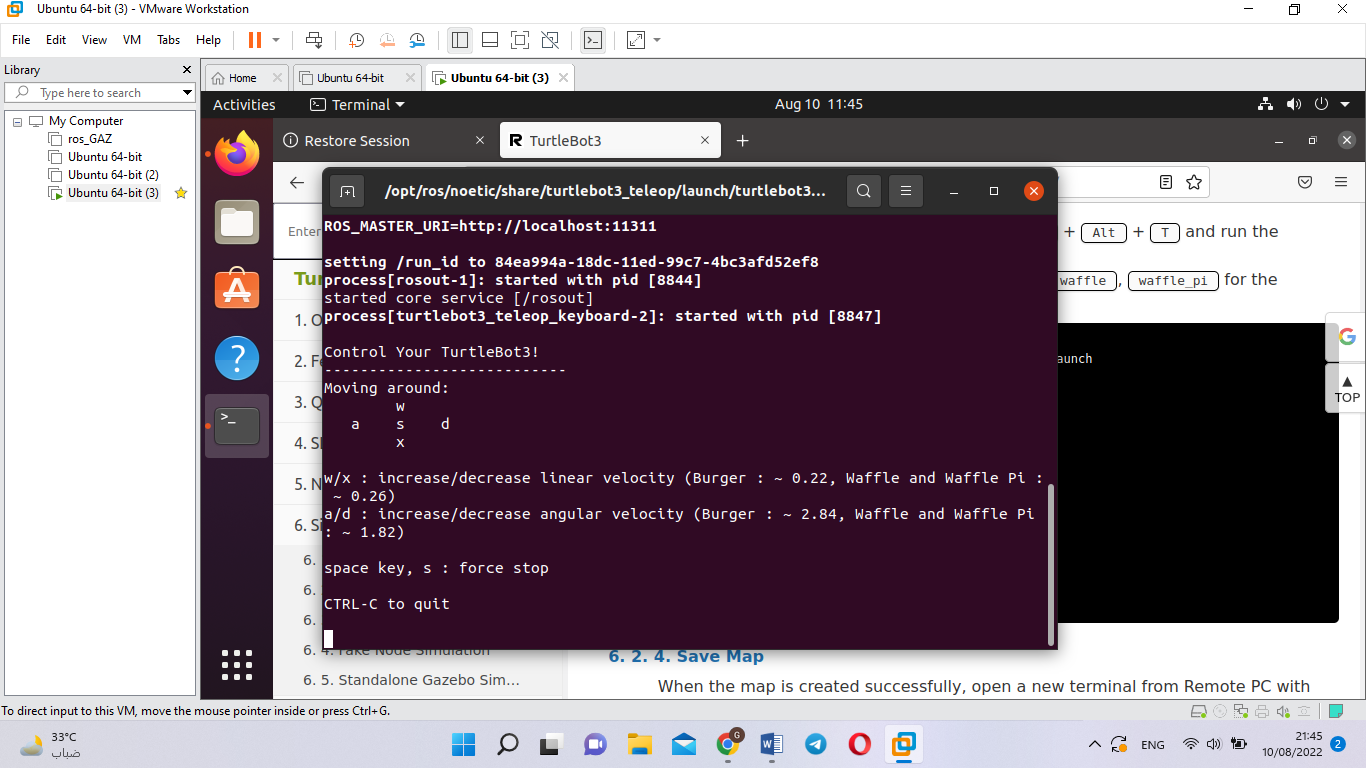This screenshot has width=1366, height=768.
Task: Open the power options dropdown arrow
Action: point(276,40)
